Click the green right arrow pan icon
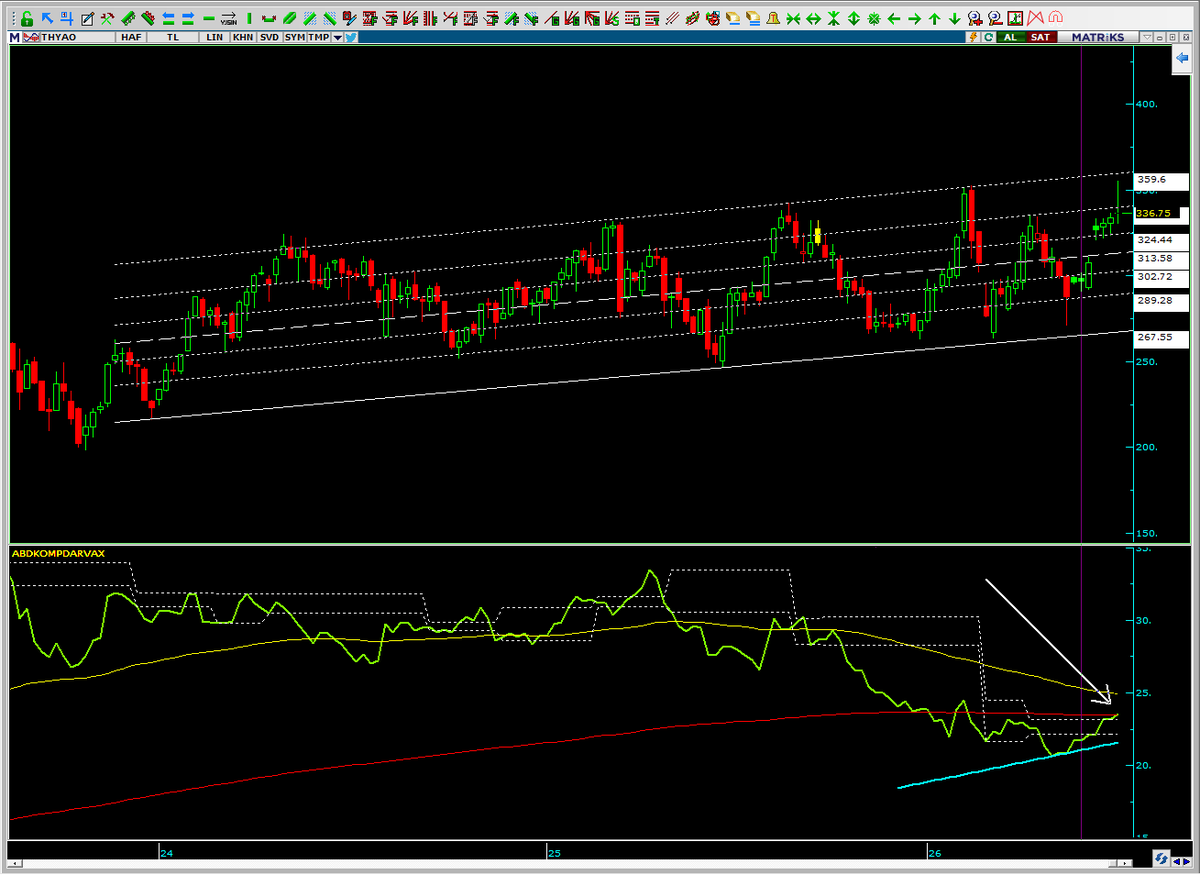Screen dimensions: 1200x875 [914, 19]
